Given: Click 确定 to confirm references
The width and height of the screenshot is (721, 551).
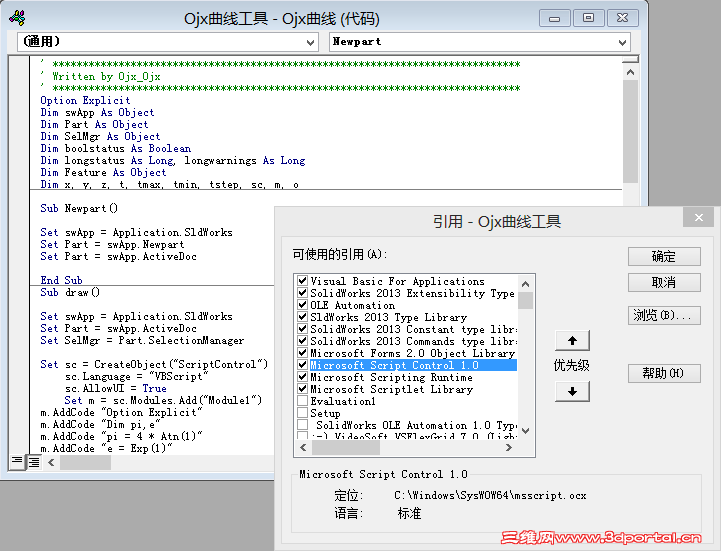Looking at the screenshot, I should click(x=664, y=256).
